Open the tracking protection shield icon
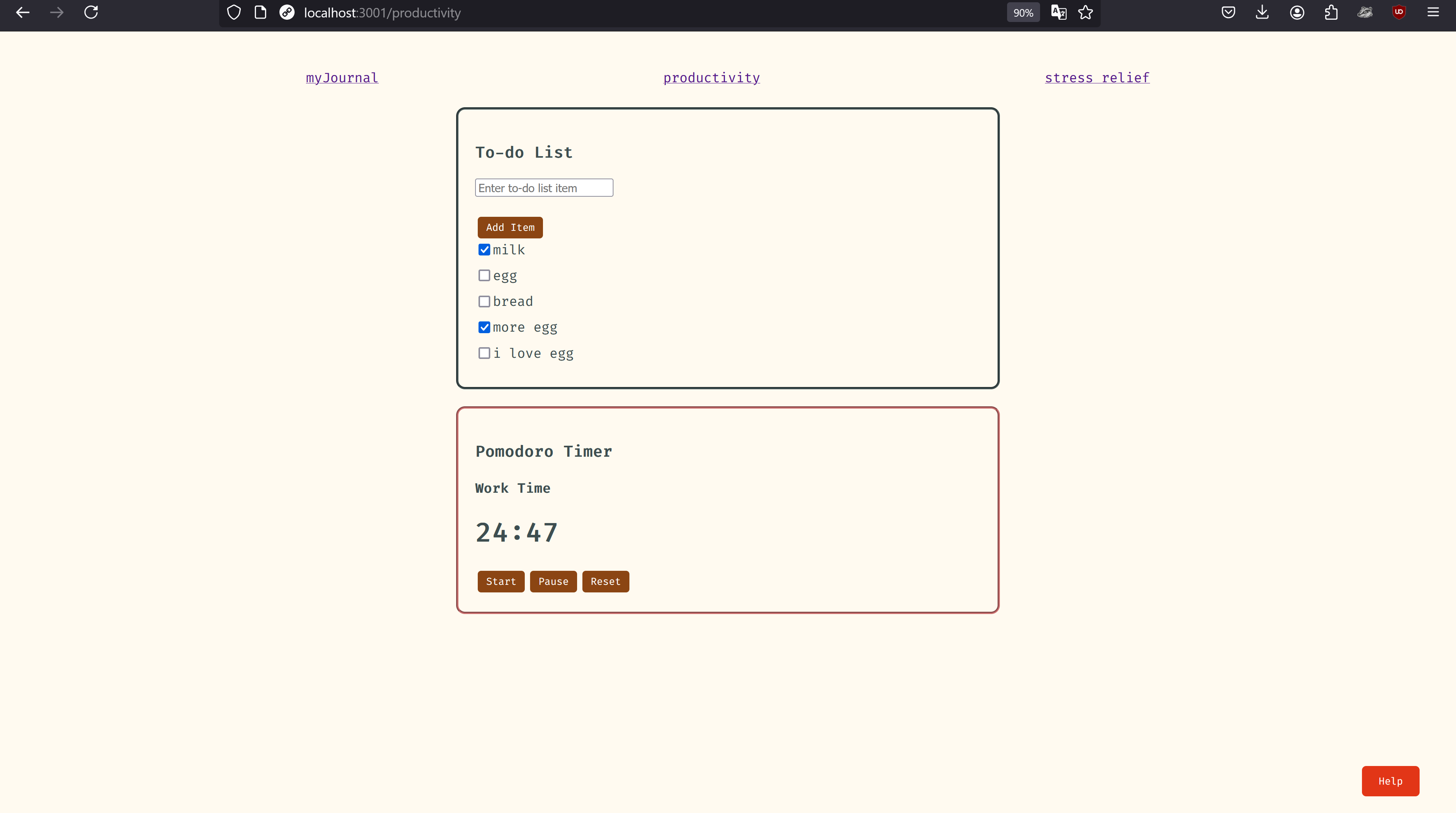Screen dimensions: 1456x813 pyautogui.click(x=234, y=13)
